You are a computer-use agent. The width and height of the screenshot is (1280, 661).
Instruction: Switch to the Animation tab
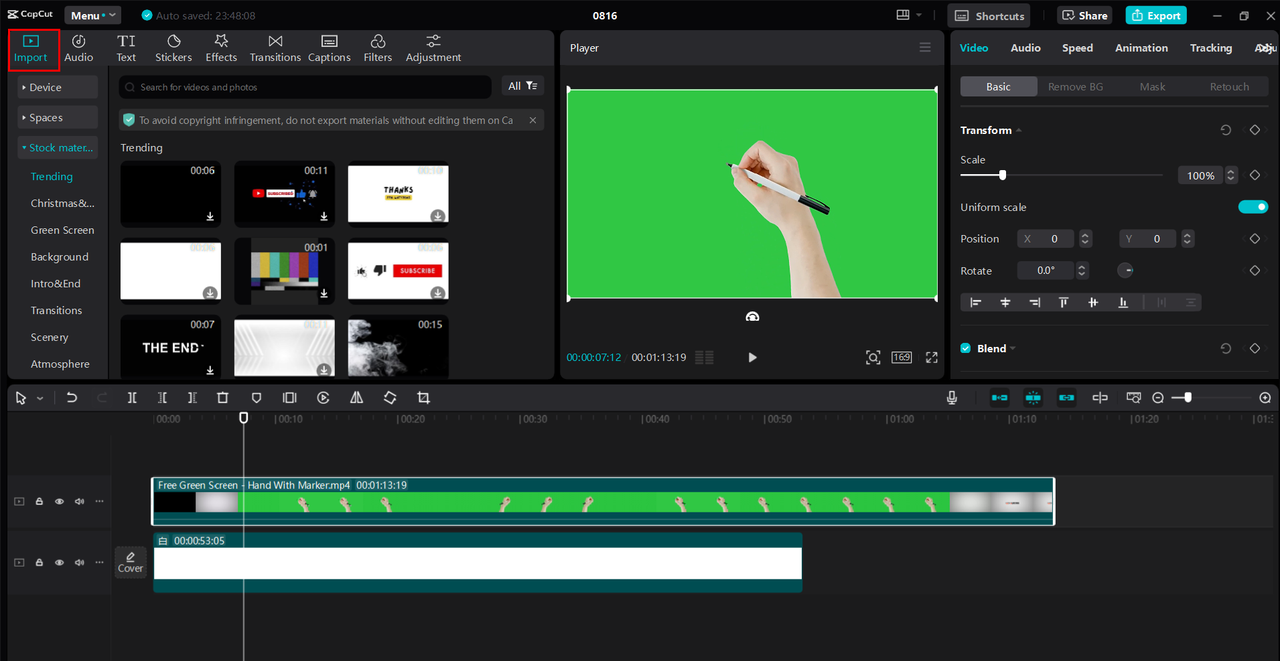coord(1141,48)
